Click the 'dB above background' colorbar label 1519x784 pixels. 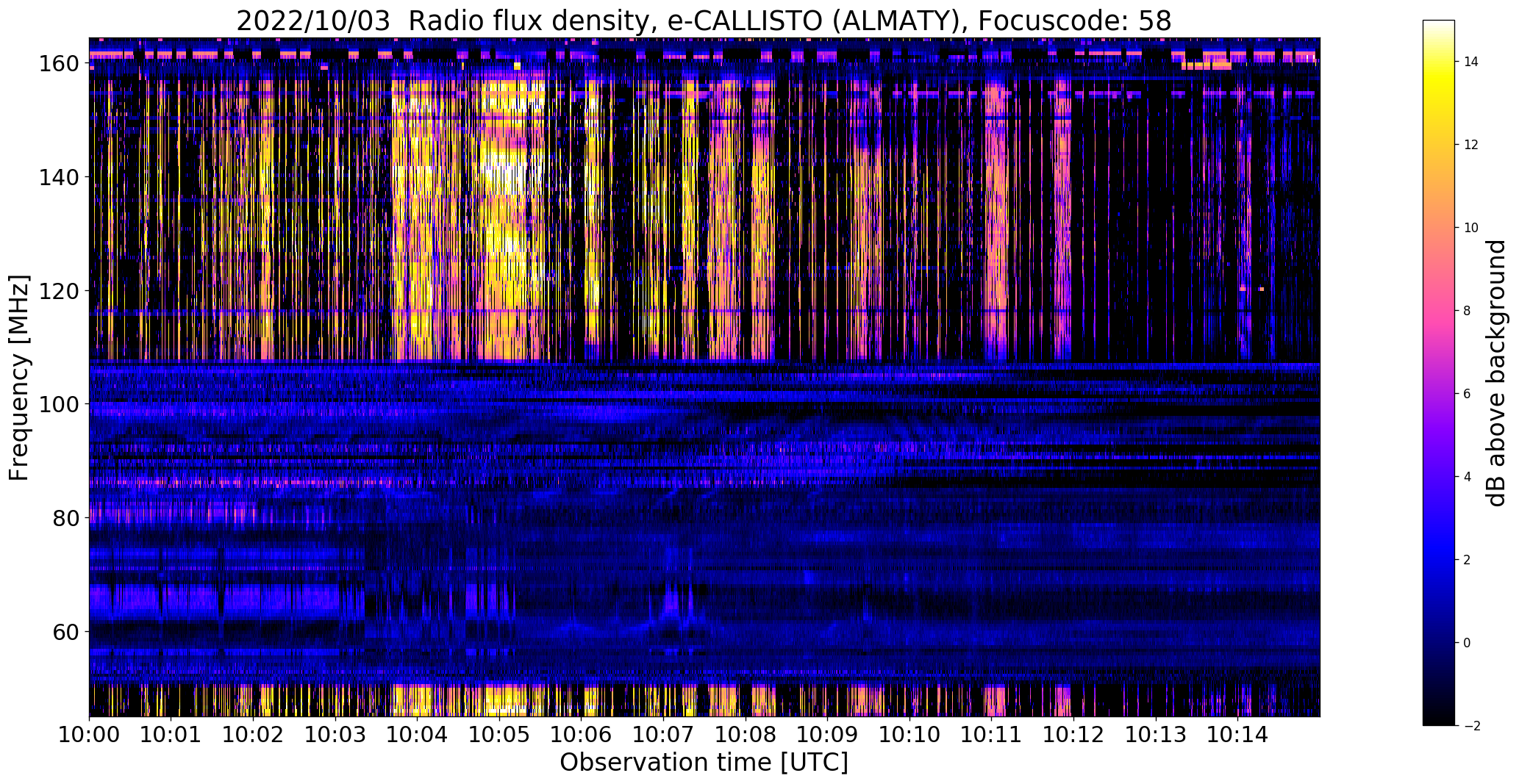[x=1496, y=373]
